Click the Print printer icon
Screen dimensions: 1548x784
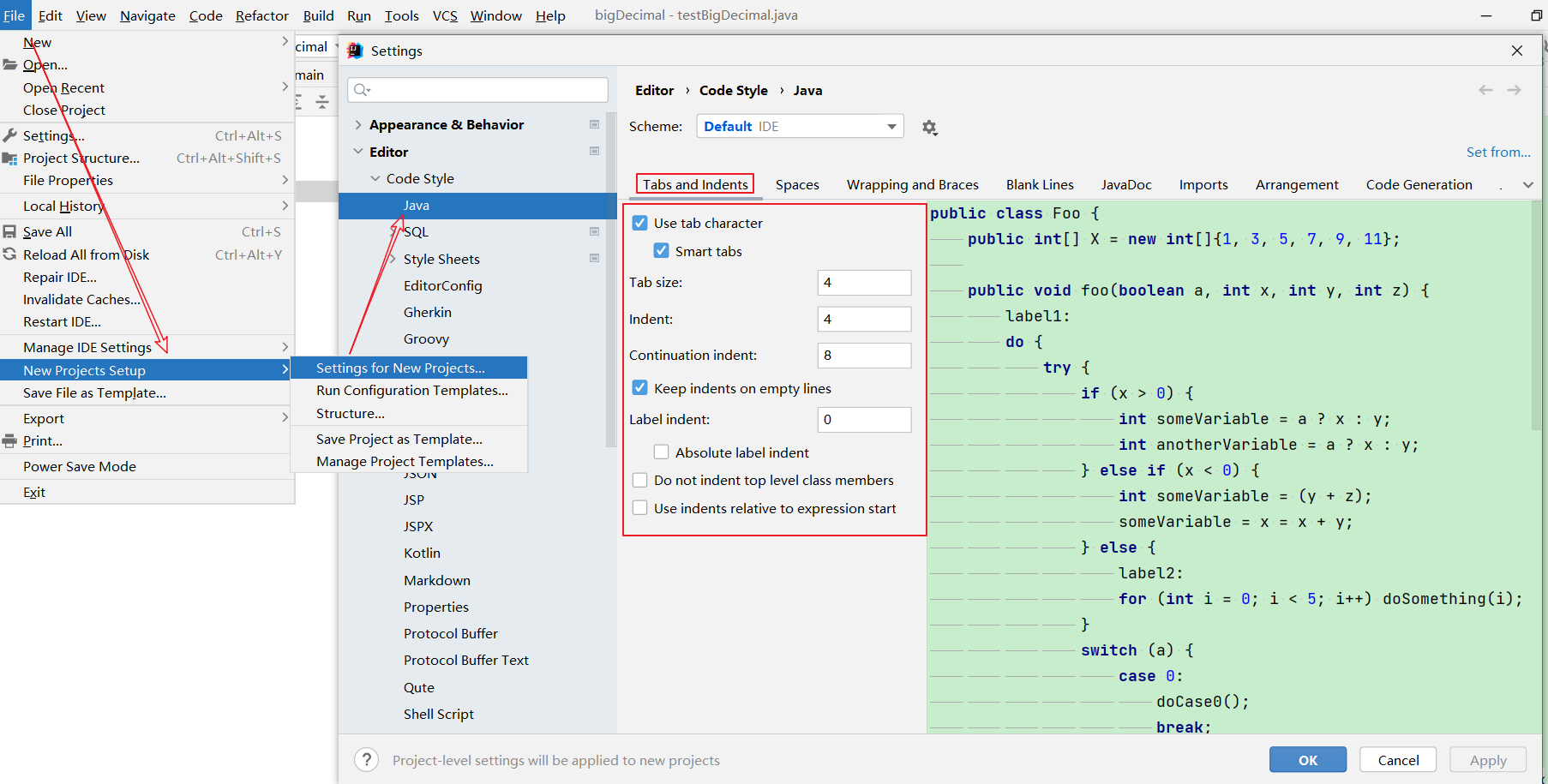pyautogui.click(x=10, y=441)
